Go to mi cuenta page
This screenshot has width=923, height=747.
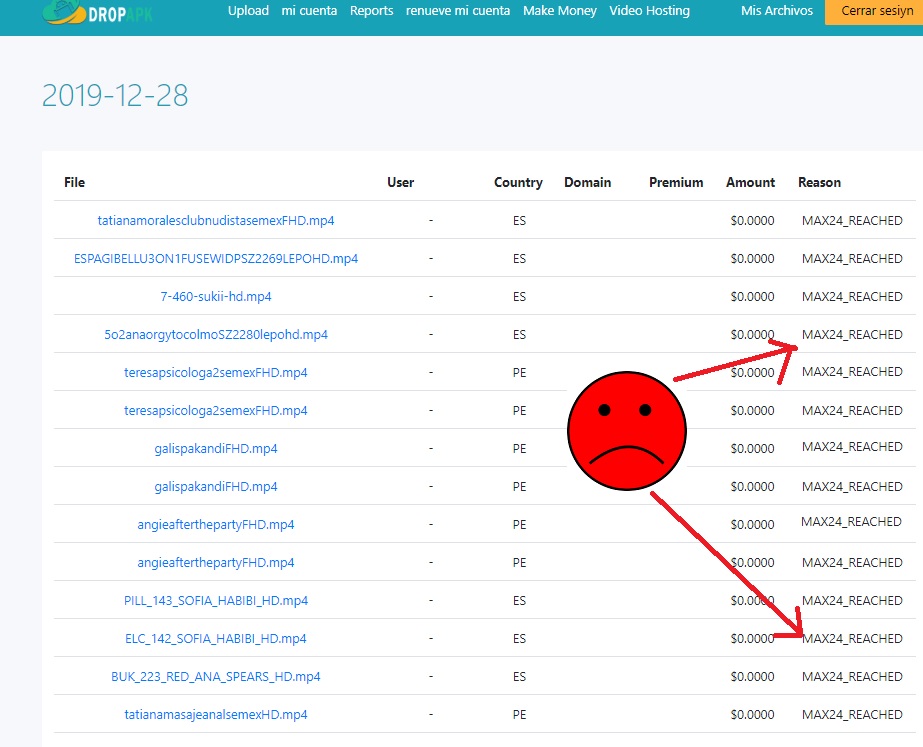[x=309, y=11]
